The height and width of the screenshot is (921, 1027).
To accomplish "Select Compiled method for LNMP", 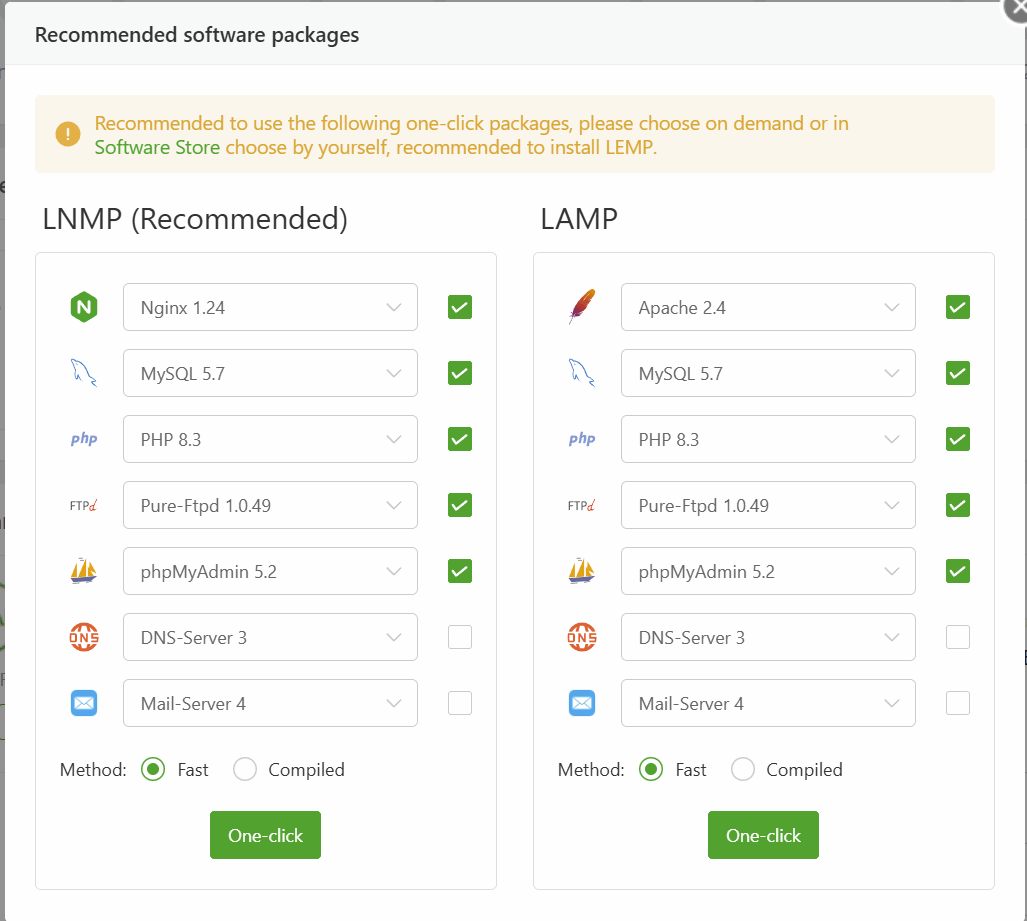I will point(245,769).
